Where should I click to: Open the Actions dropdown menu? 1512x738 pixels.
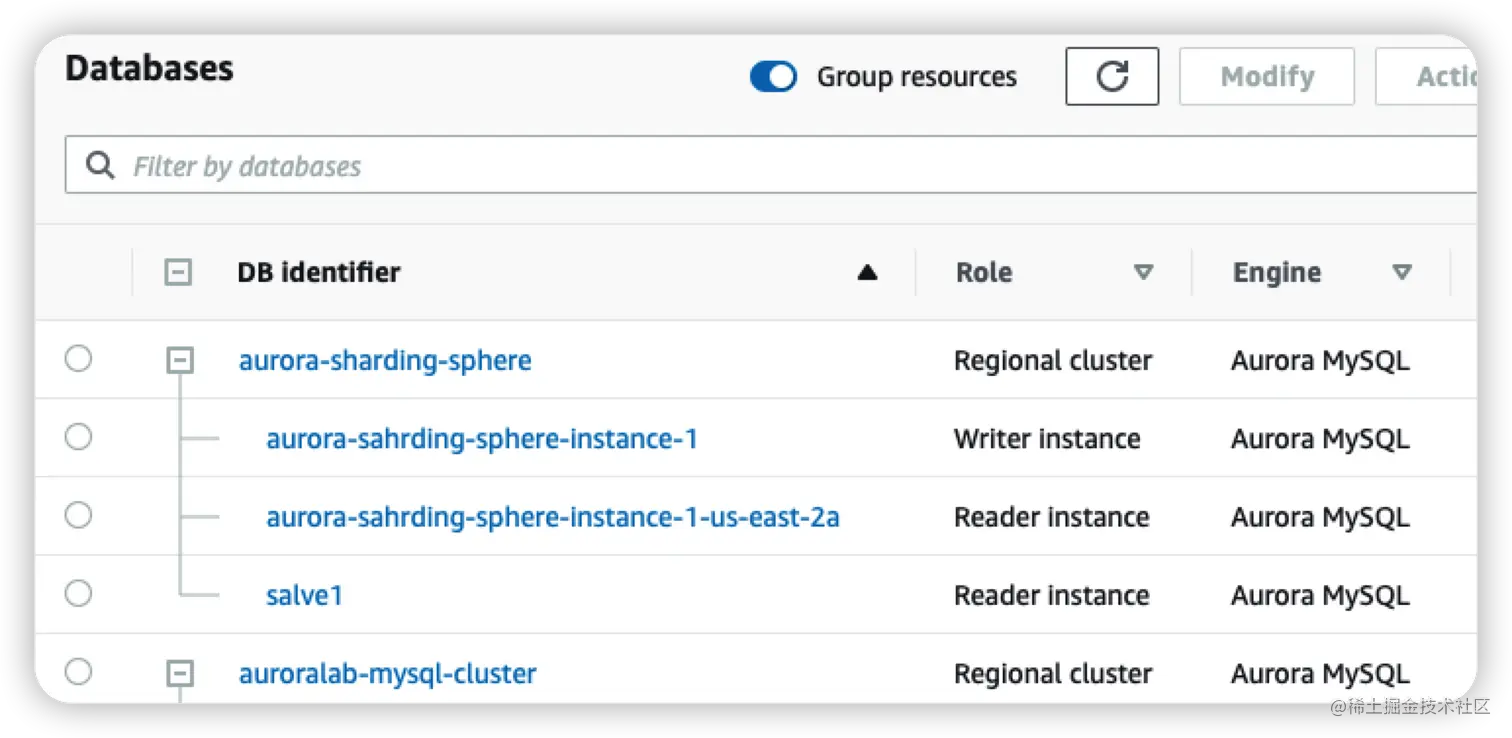click(1440, 76)
